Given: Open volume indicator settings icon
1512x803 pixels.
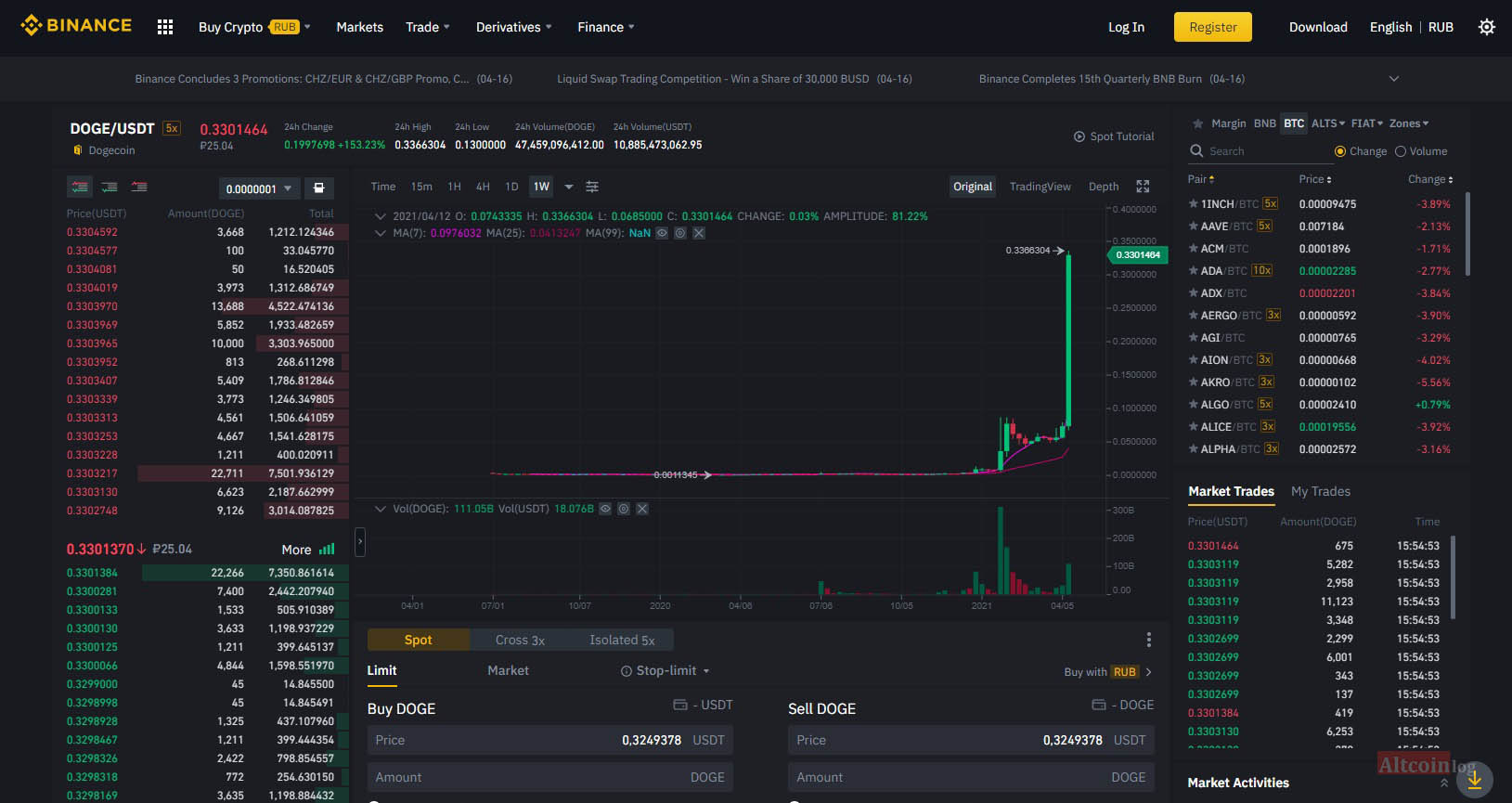Looking at the screenshot, I should pyautogui.click(x=624, y=509).
